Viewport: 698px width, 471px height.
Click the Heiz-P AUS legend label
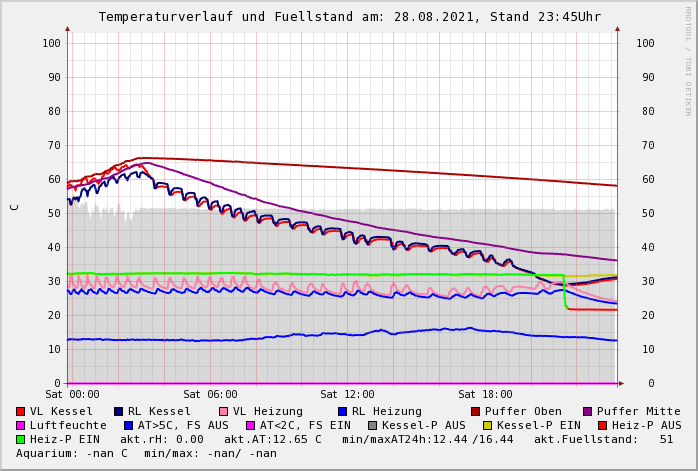646,425
